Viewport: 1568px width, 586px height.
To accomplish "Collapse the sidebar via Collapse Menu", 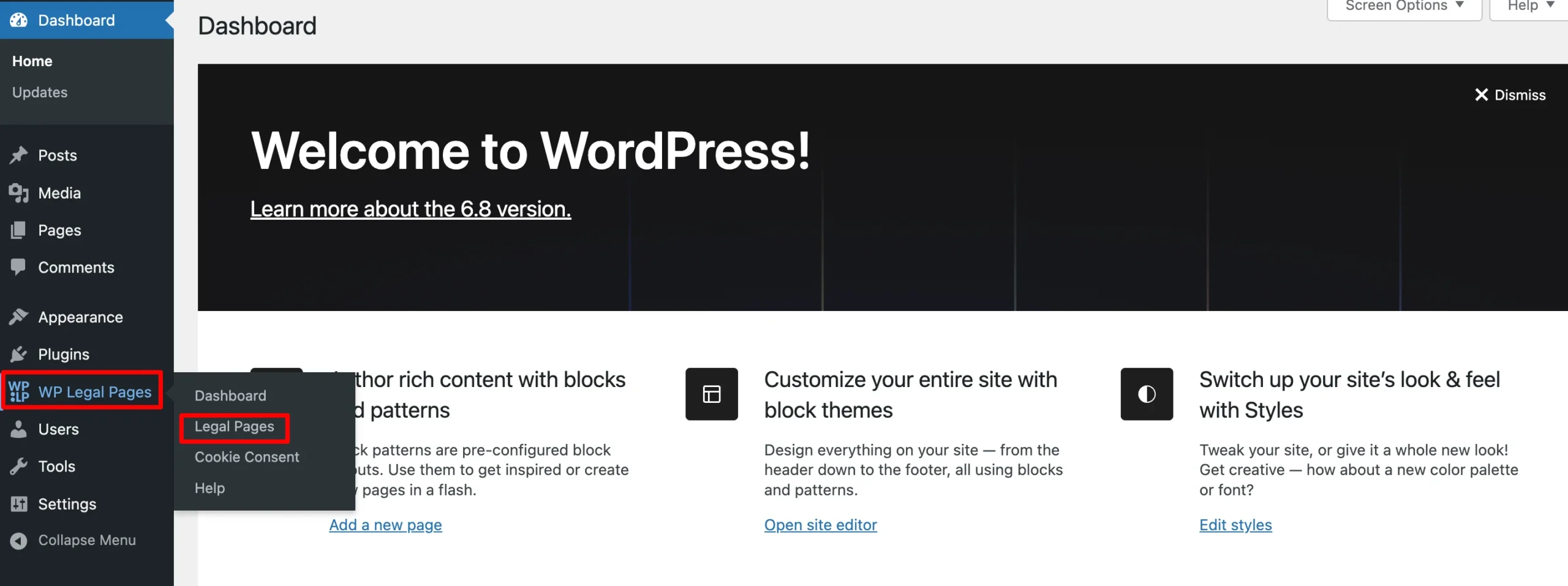I will pyautogui.click(x=87, y=541).
